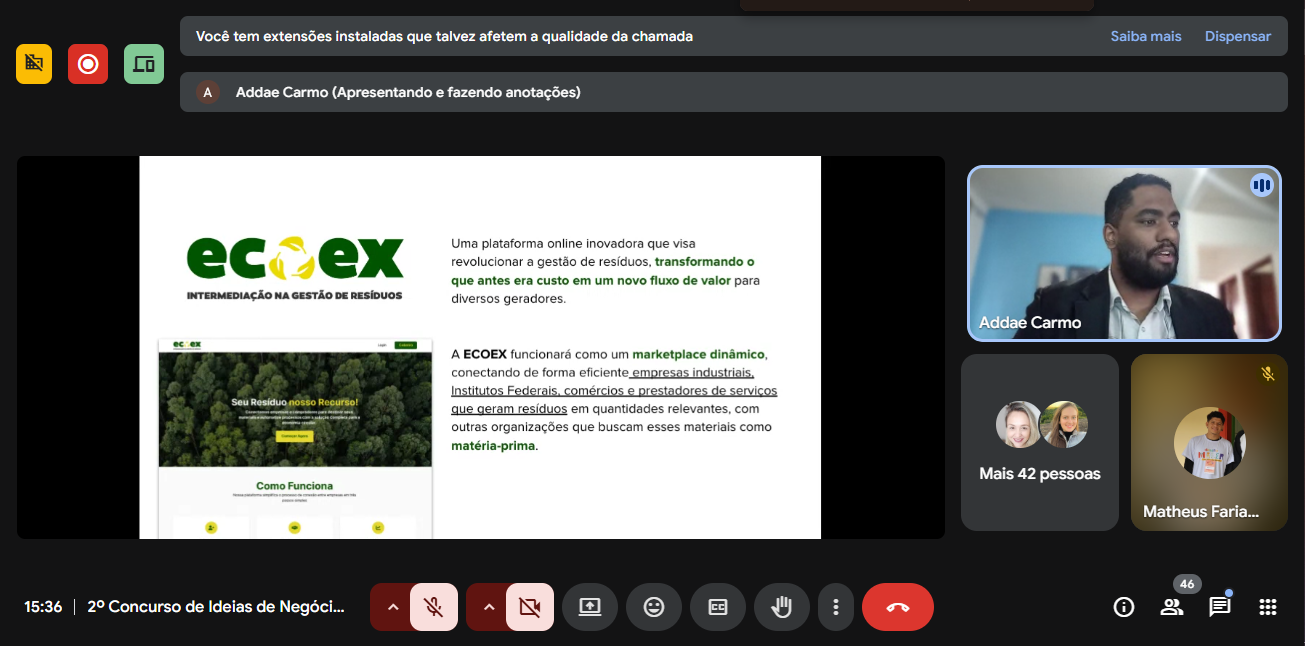Unmute the microphone

[434, 607]
